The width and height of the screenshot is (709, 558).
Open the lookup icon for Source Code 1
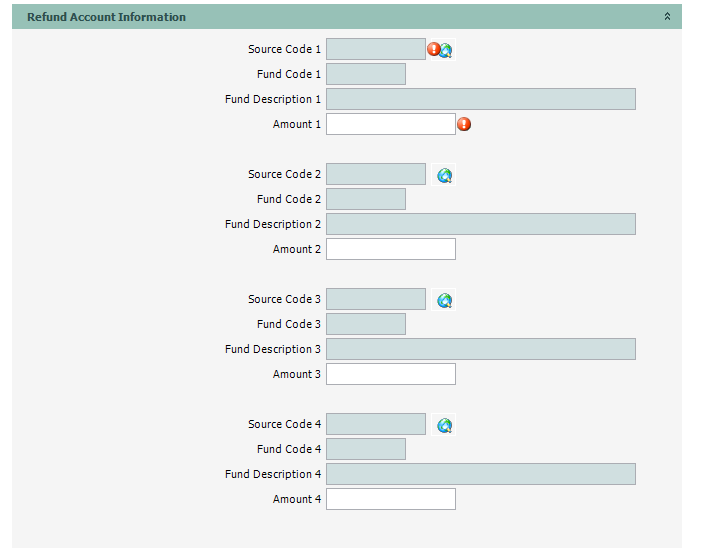[446, 50]
